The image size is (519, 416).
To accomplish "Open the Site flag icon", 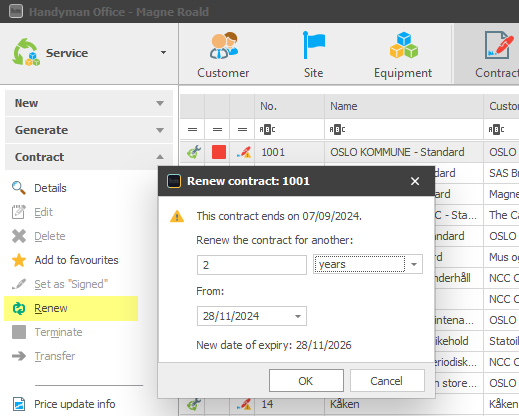I will tap(314, 45).
